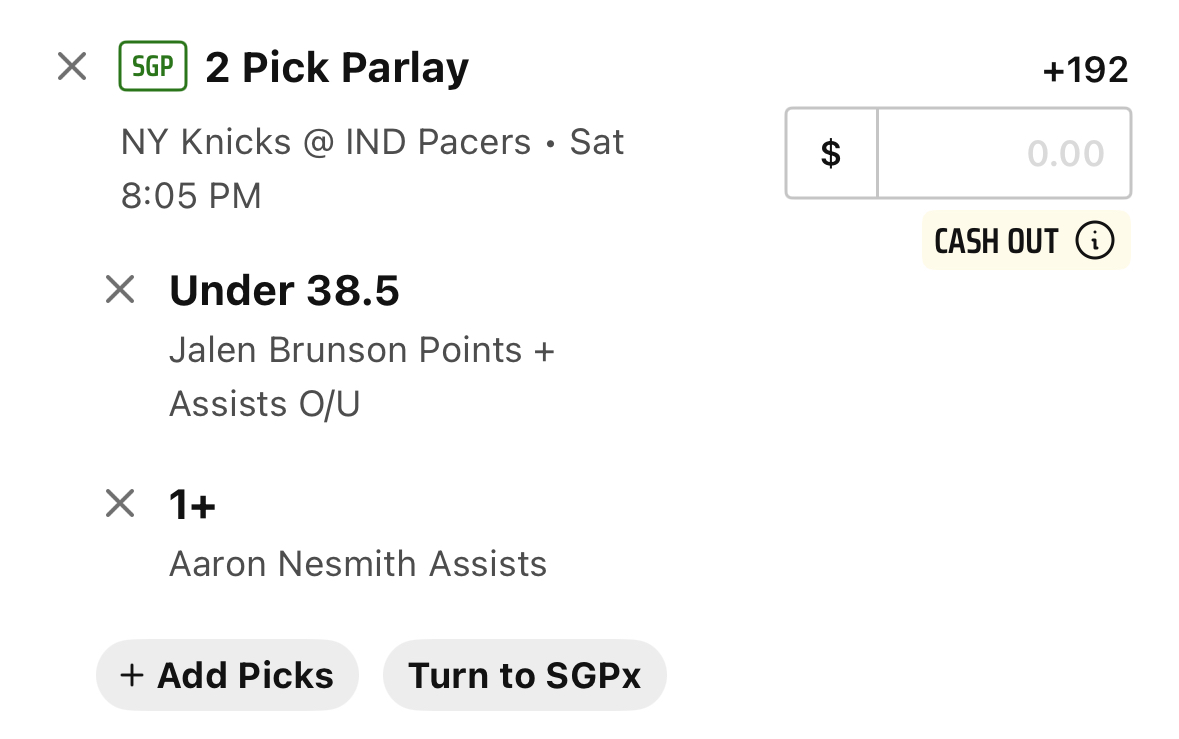1179x739 pixels.
Task: Click Aaron Nesmith Assists market text
Action: (x=358, y=564)
